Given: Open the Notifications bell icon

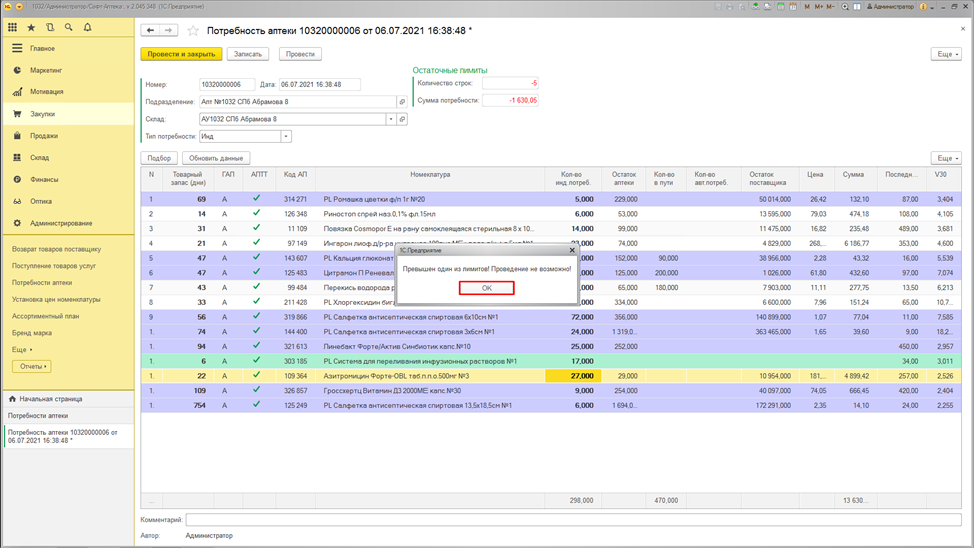Looking at the screenshot, I should coord(86,28).
